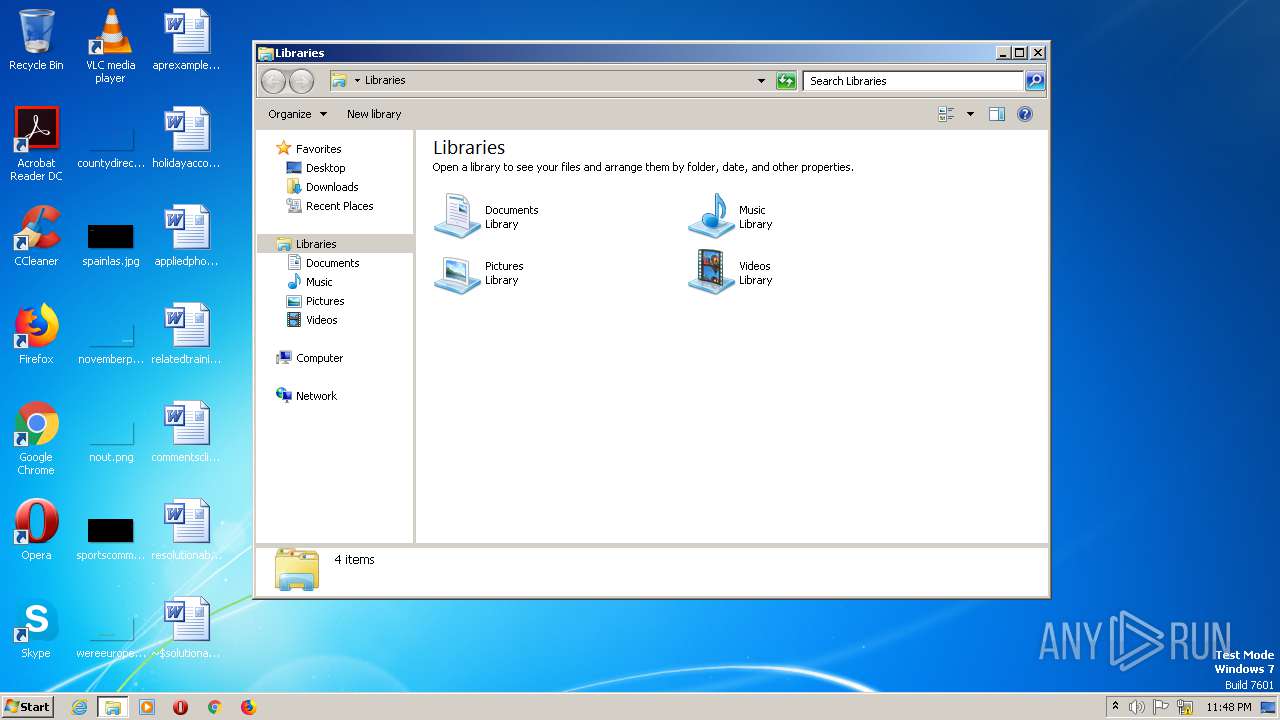Screen dimensions: 1280x720
Task: Open the Pictures library icon
Action: click(x=457, y=272)
